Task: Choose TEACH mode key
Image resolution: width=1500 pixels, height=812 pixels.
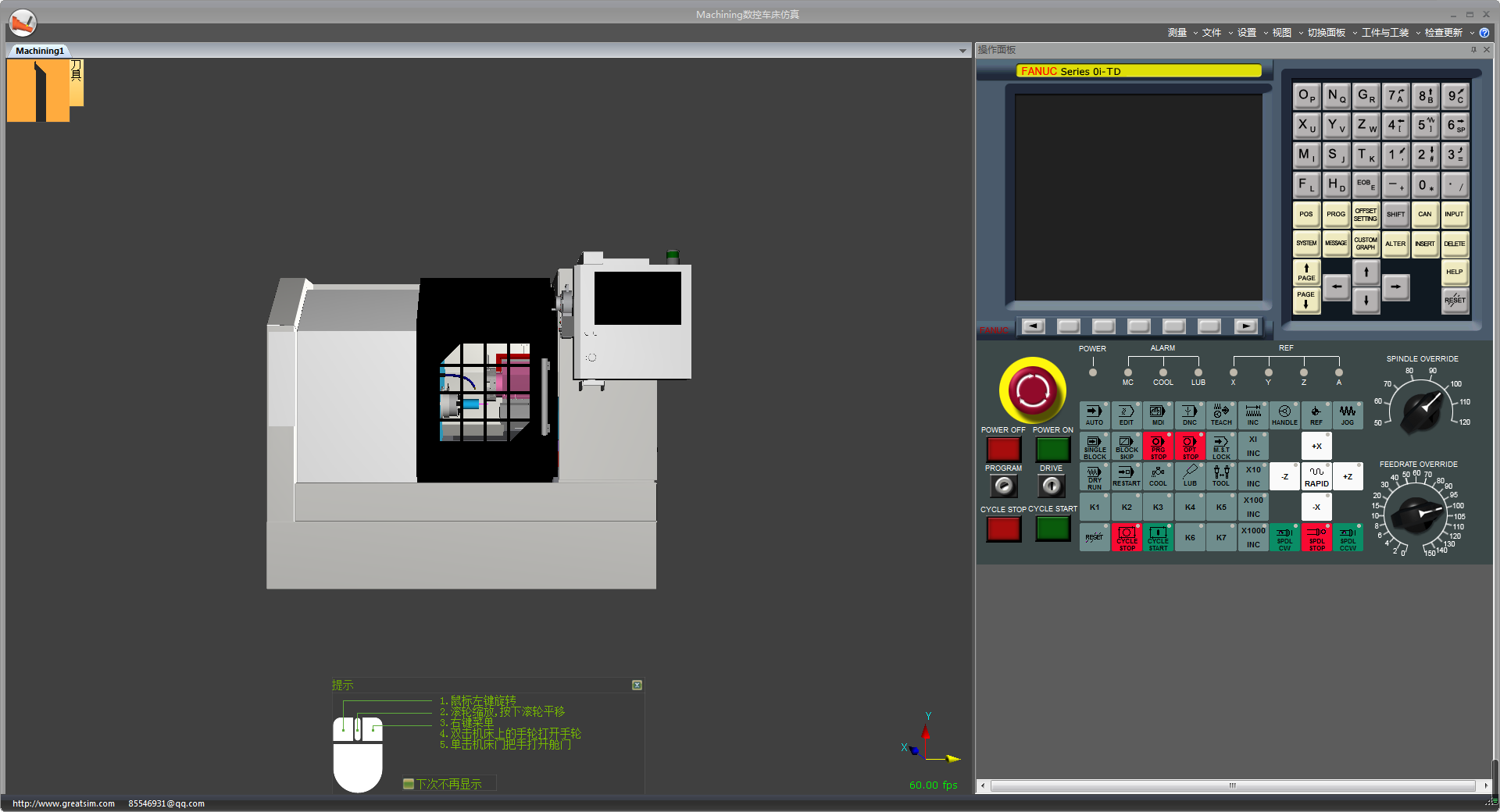Action: (1221, 415)
